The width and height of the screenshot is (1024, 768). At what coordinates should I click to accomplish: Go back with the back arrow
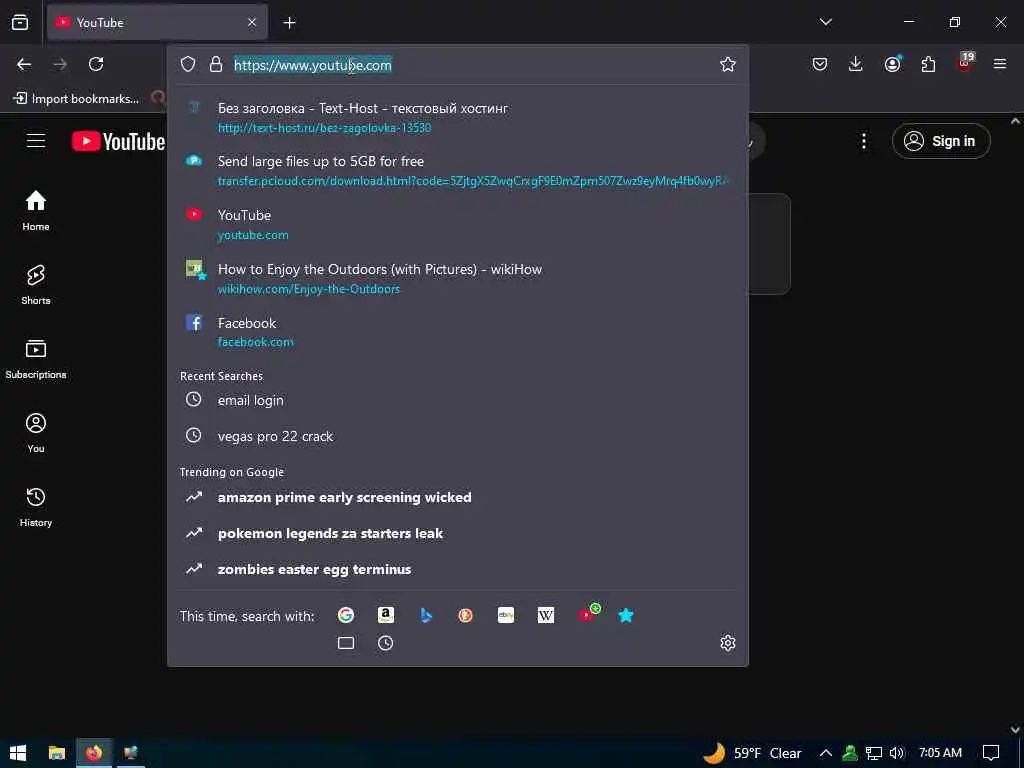tap(24, 64)
